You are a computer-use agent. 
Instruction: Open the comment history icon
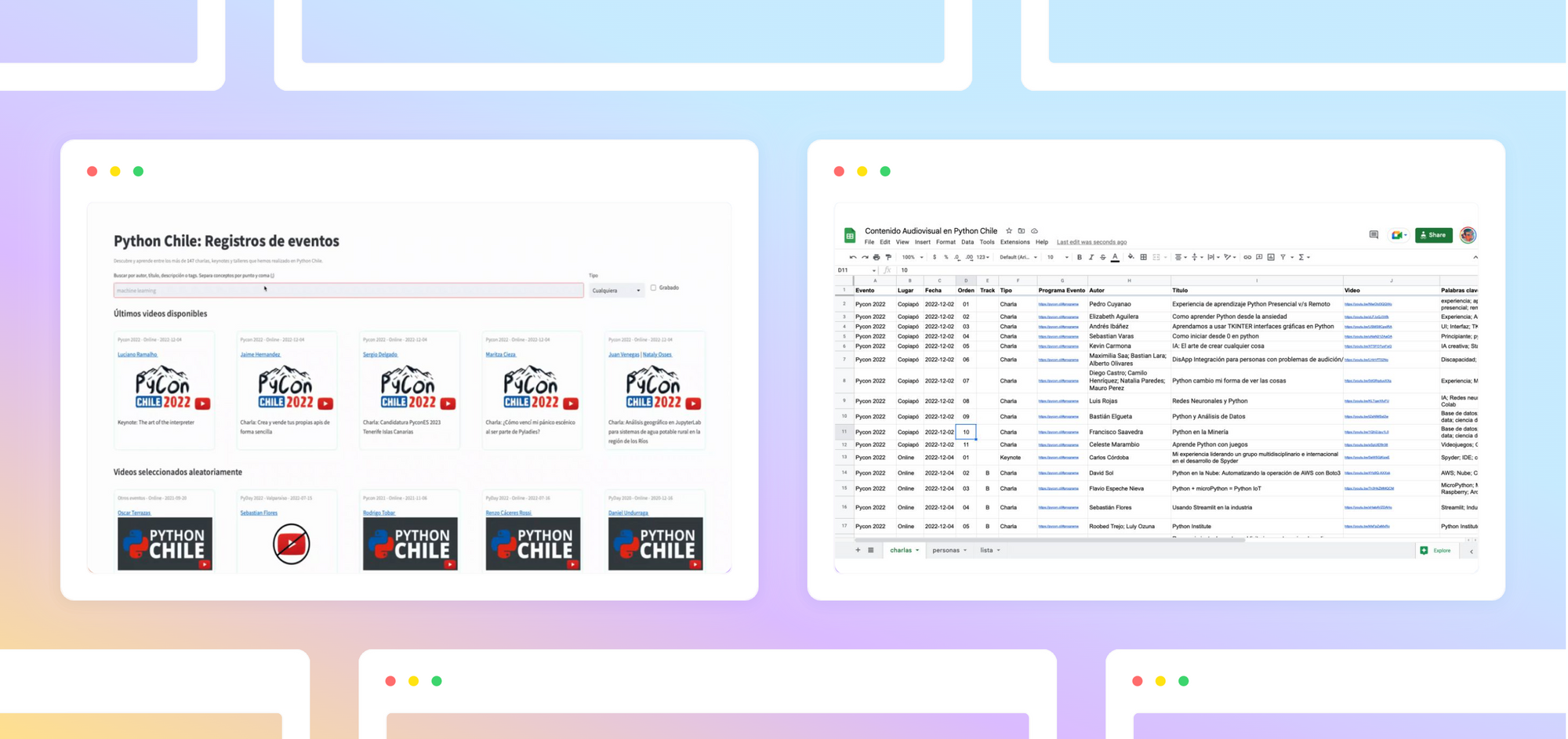tap(1374, 235)
